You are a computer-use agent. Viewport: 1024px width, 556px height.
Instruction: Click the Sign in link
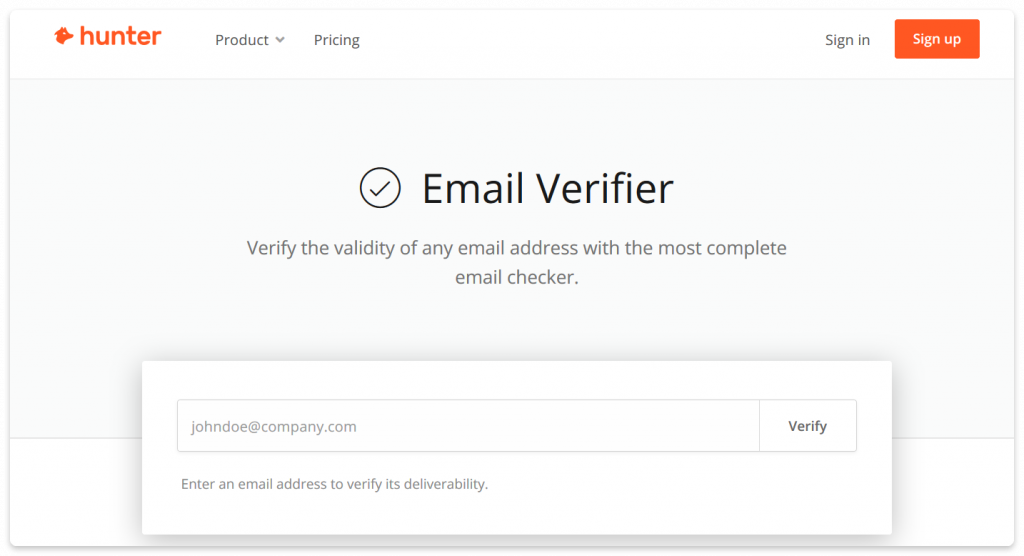pyautogui.click(x=847, y=40)
